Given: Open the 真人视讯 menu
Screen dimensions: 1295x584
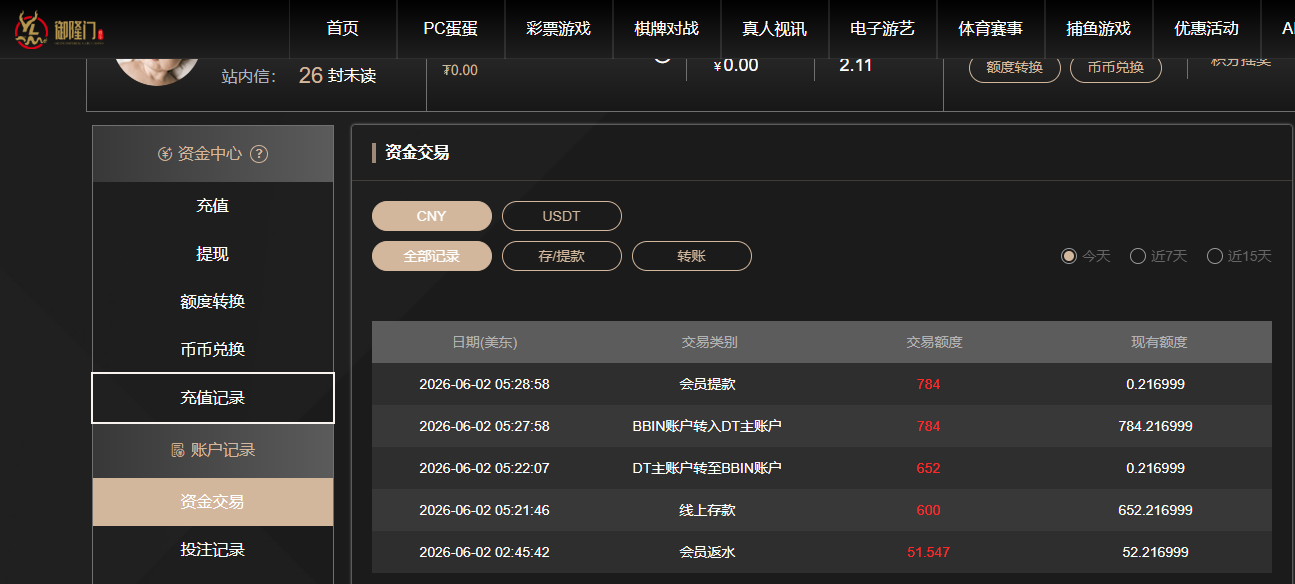Looking at the screenshot, I should (x=774, y=29).
